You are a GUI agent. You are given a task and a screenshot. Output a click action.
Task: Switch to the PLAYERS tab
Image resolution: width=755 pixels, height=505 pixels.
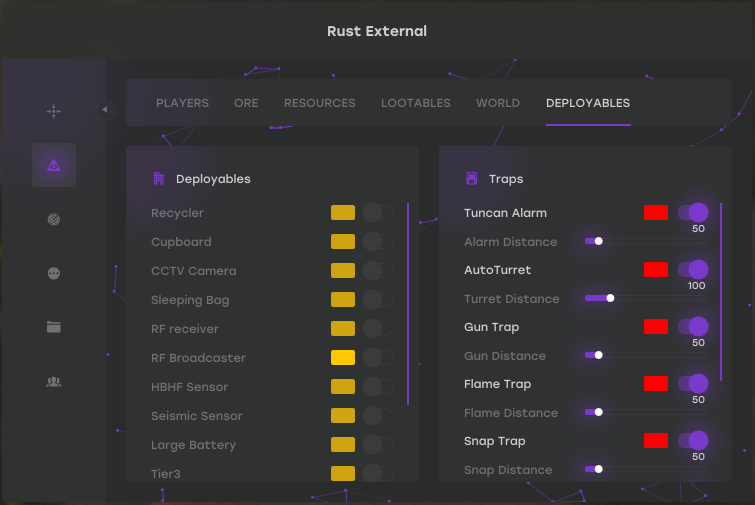(182, 103)
